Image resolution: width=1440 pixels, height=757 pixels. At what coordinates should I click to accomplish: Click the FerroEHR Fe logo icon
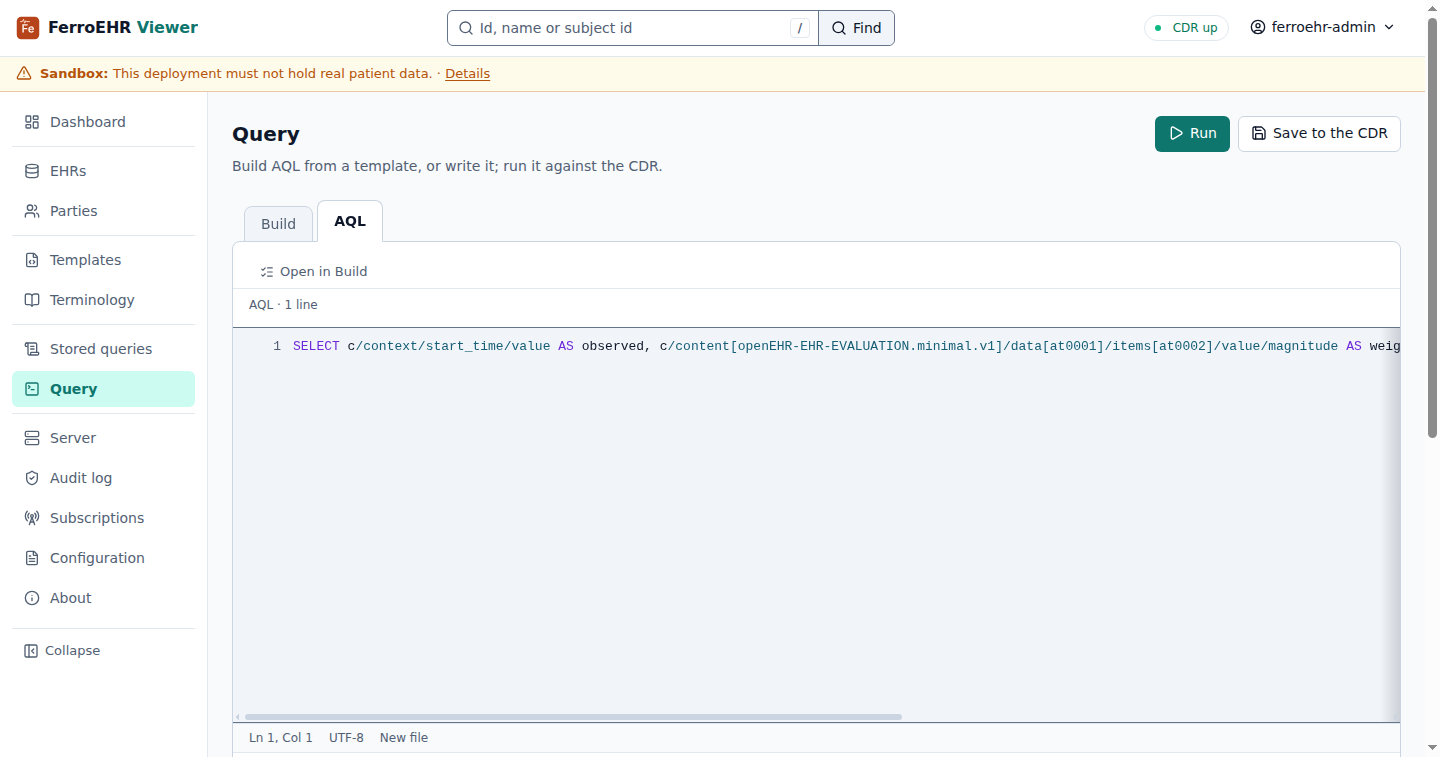click(x=28, y=28)
